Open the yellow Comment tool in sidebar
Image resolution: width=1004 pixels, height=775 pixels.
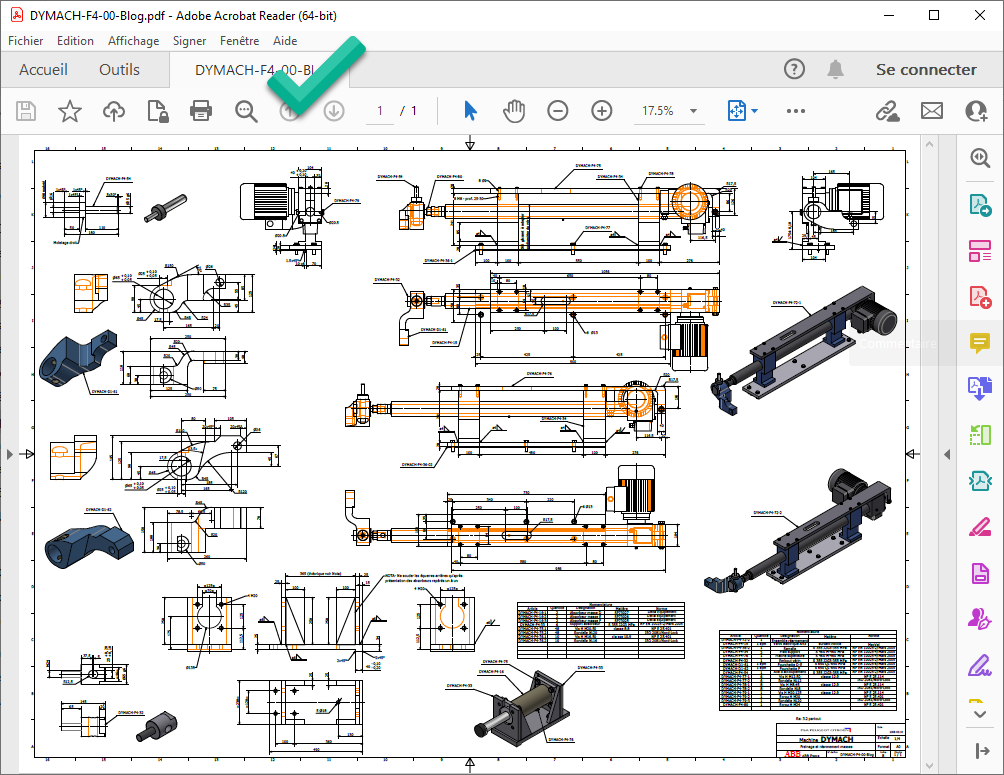click(x=979, y=342)
